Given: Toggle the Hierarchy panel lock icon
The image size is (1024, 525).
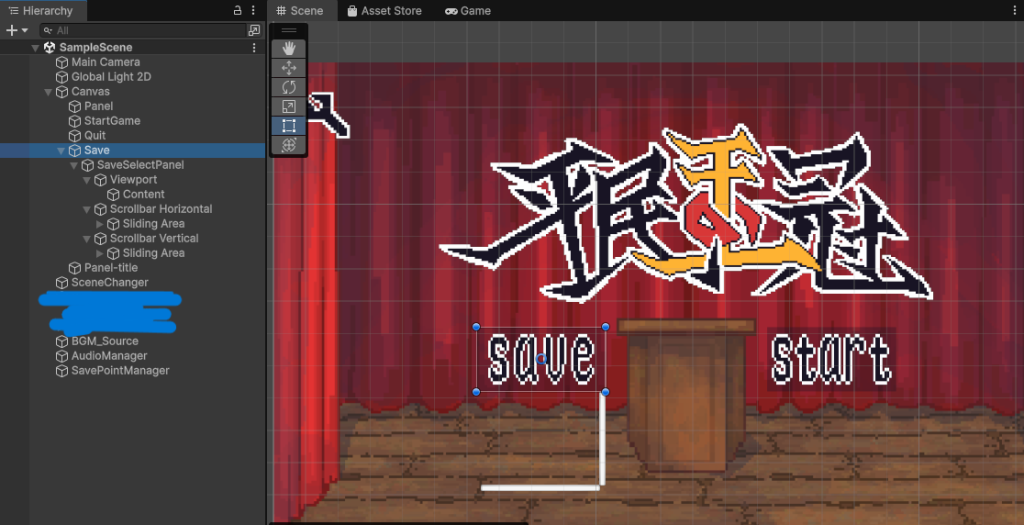Looking at the screenshot, I should click(x=238, y=10).
